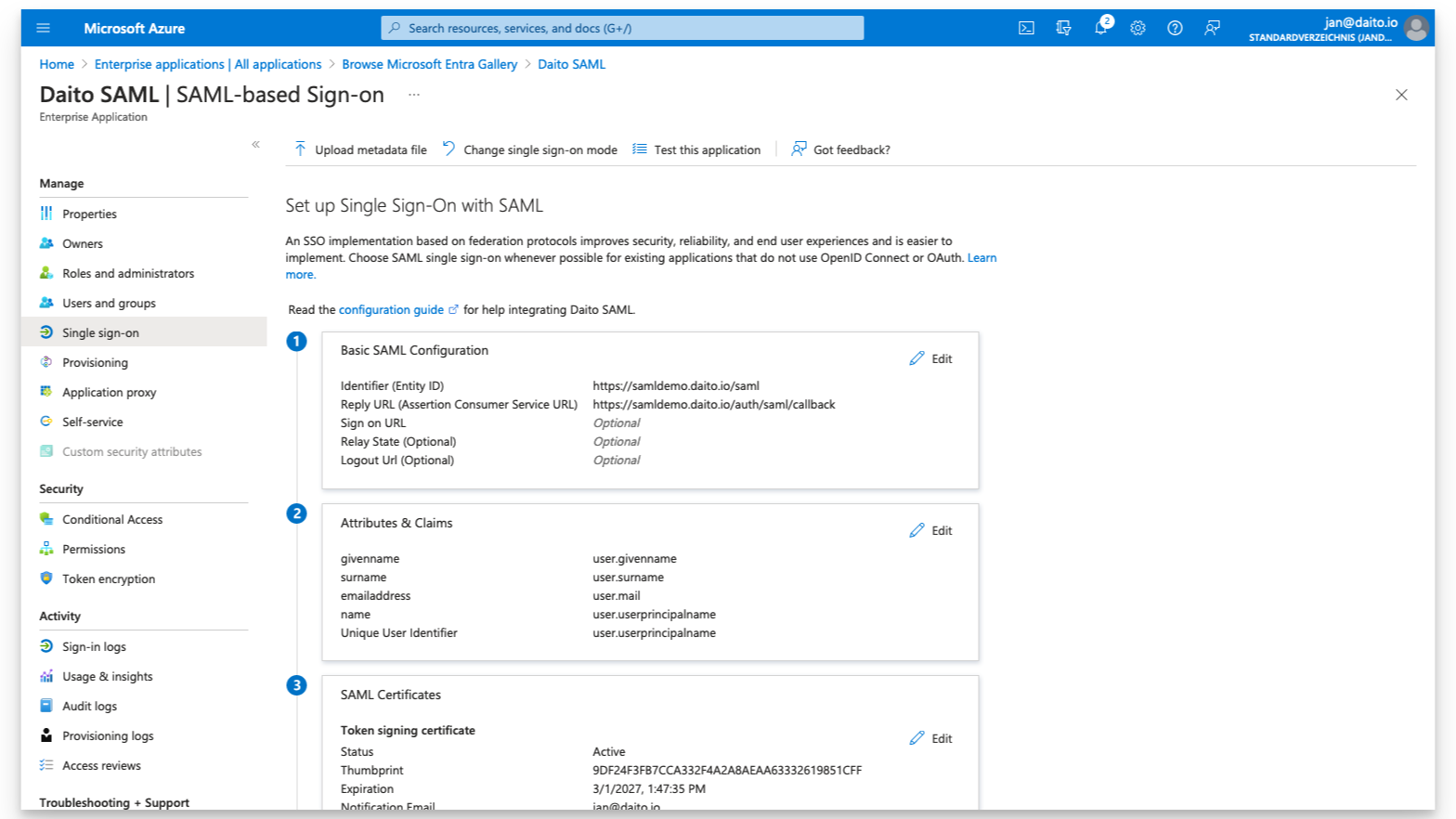1456x819 pixels.
Task: Open the Directories and subscriptions filter icon
Action: click(1063, 28)
